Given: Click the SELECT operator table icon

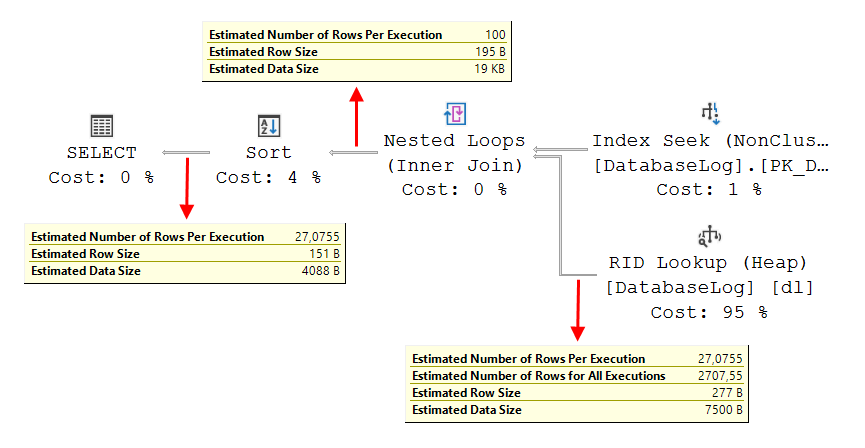Looking at the screenshot, I should (101, 126).
